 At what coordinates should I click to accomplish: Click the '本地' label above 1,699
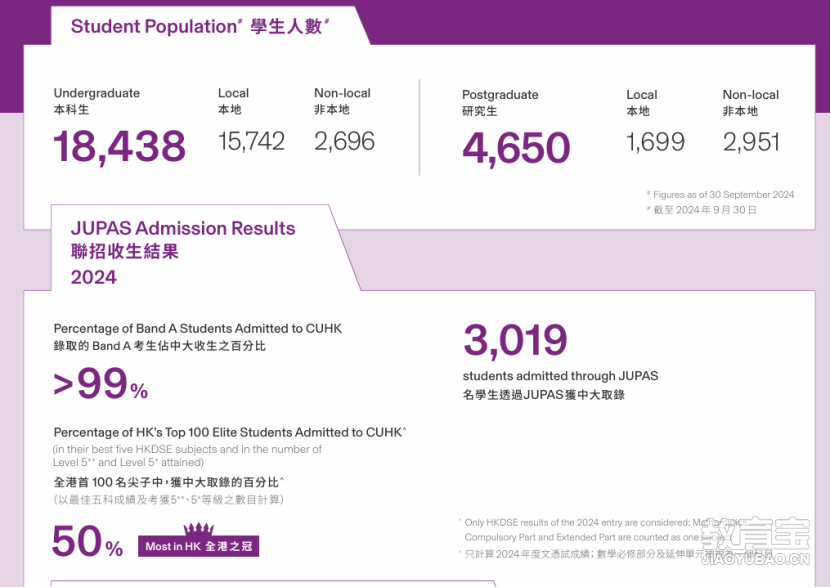pos(638,111)
